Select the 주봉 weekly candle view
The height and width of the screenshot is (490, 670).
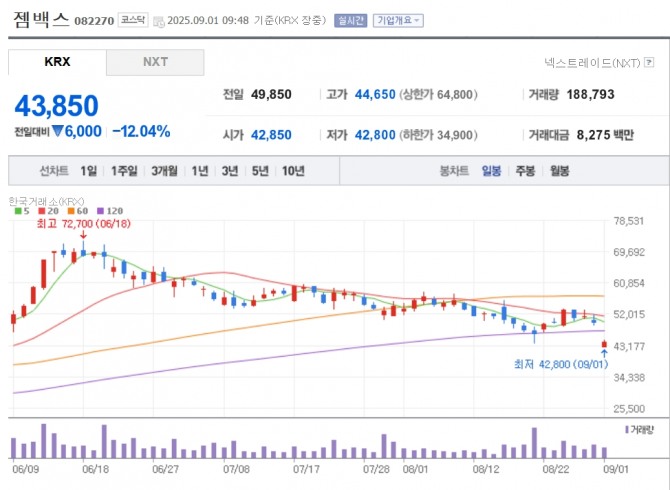[x=525, y=171]
